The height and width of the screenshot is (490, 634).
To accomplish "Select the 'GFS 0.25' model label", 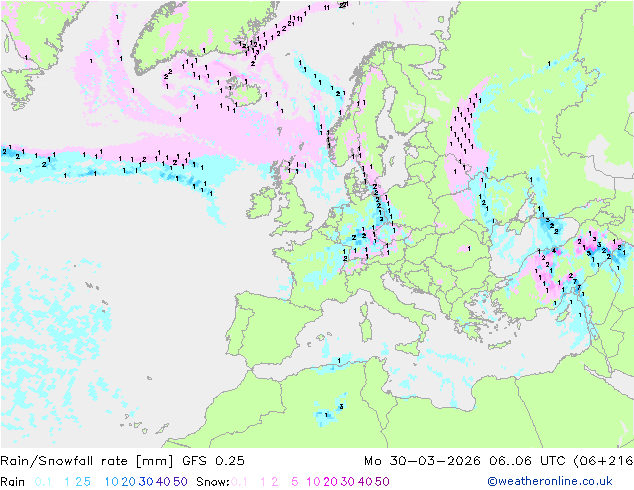I will pos(213,460).
